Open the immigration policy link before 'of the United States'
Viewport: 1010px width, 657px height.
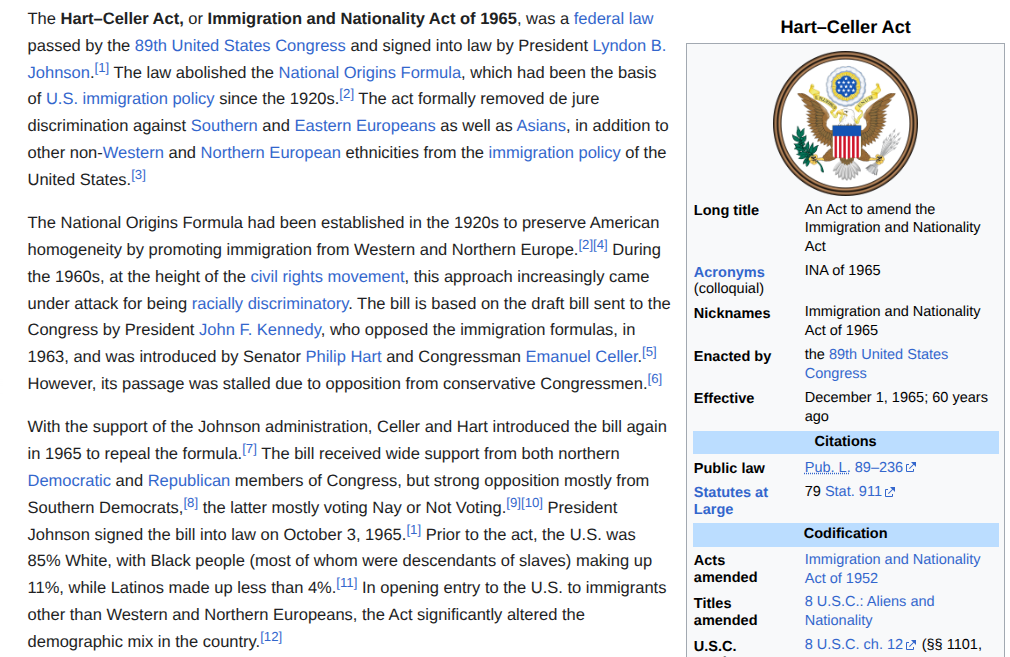click(554, 153)
